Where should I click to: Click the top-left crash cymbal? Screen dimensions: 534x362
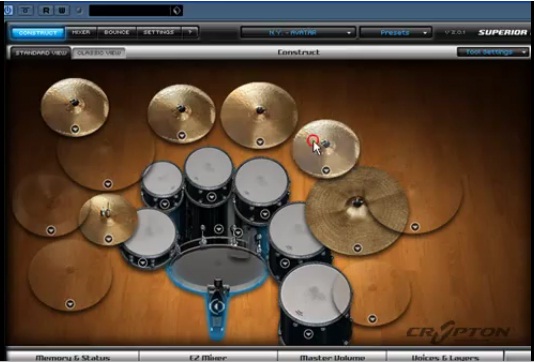[x=75, y=107]
